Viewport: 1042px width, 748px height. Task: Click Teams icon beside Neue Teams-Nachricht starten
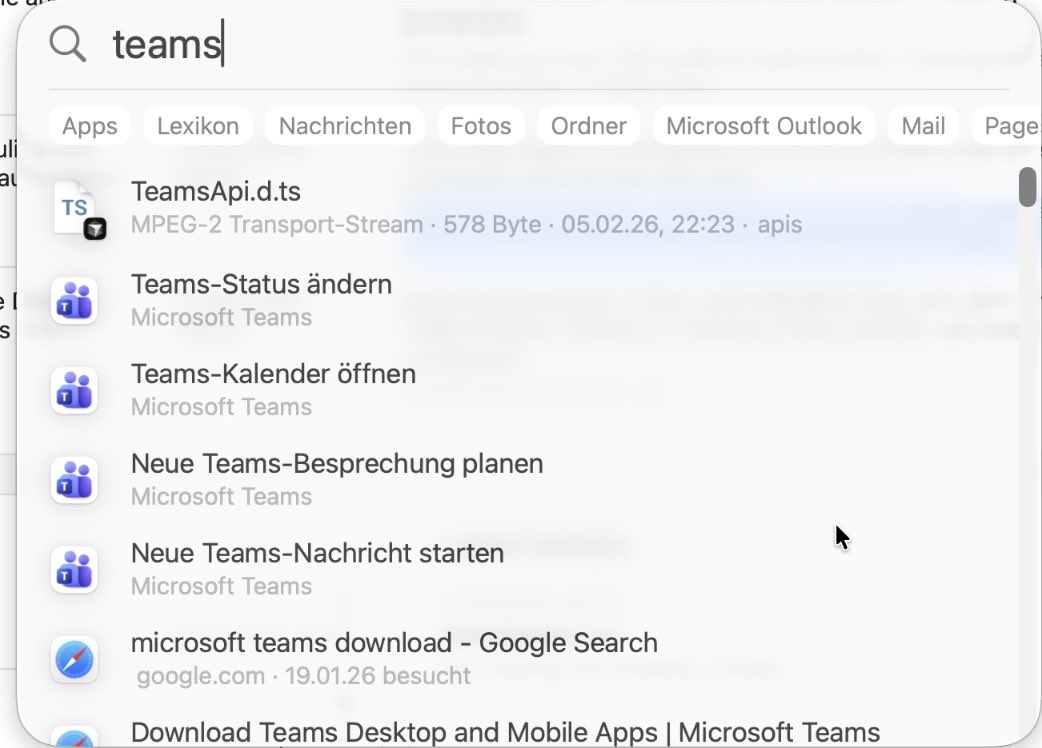coord(74,570)
